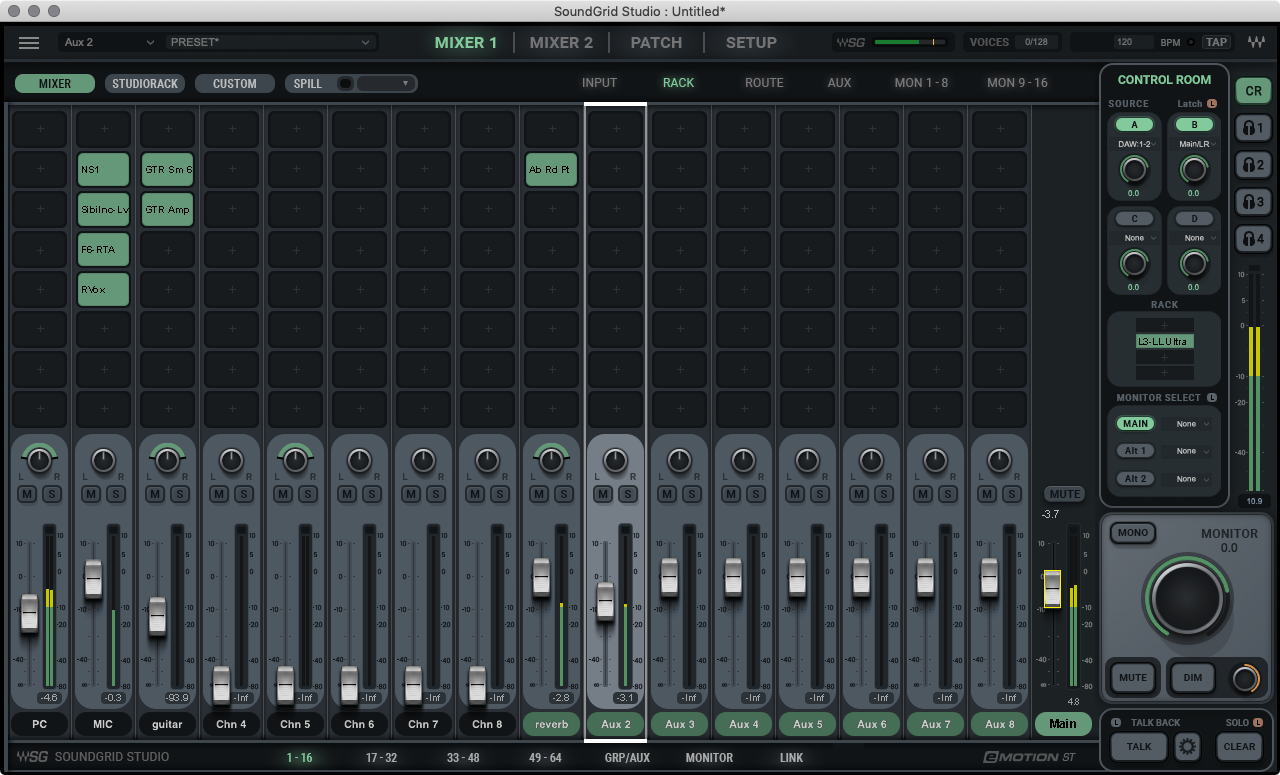The image size is (1280, 775).
Task: Mute the guitar channel
Action: (155, 494)
